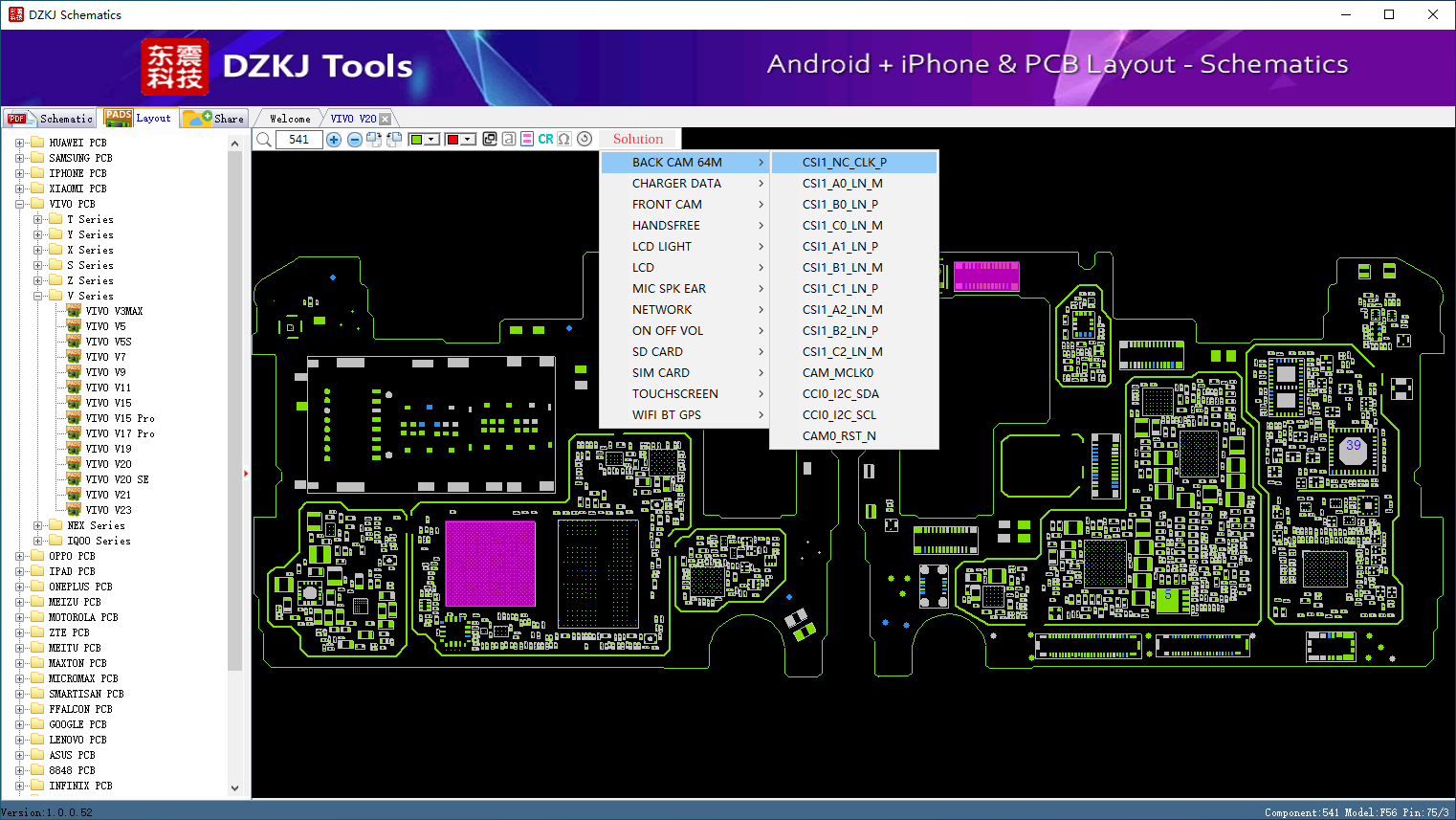1456x820 pixels.
Task: Choose CSI1_NC_CLK_P in the submenu
Action: tap(854, 163)
